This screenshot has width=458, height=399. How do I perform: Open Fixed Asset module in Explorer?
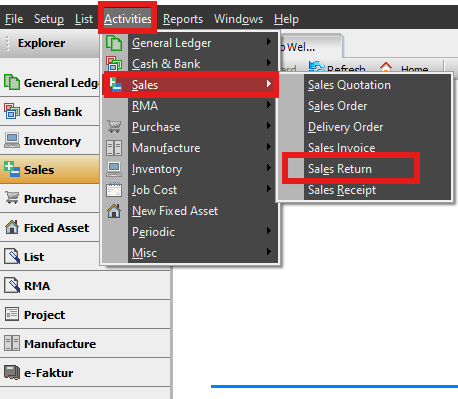(x=50, y=228)
